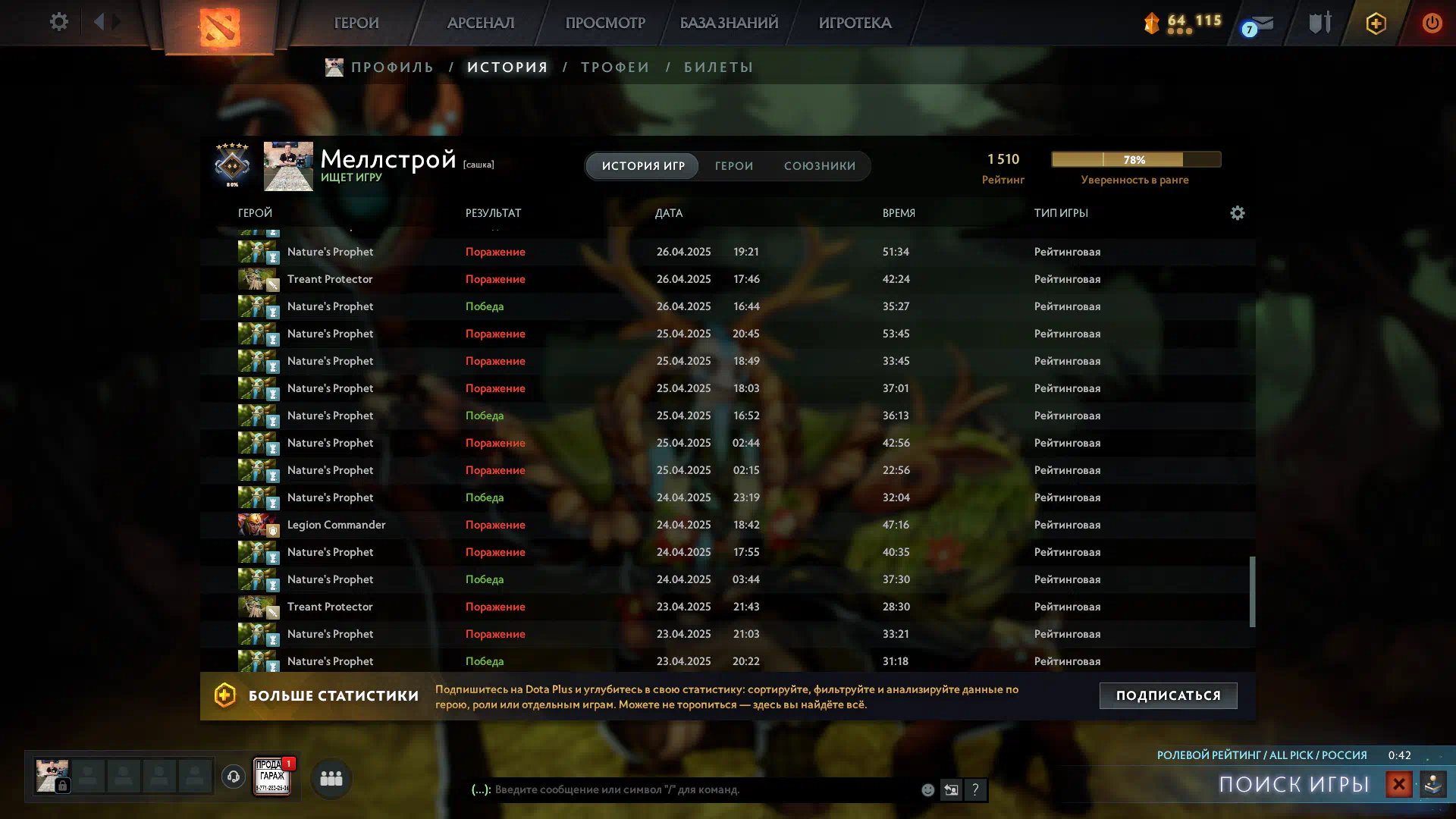Click Победа result on 26.04.2025 16:44
The width and height of the screenshot is (1456, 819).
coord(485,306)
